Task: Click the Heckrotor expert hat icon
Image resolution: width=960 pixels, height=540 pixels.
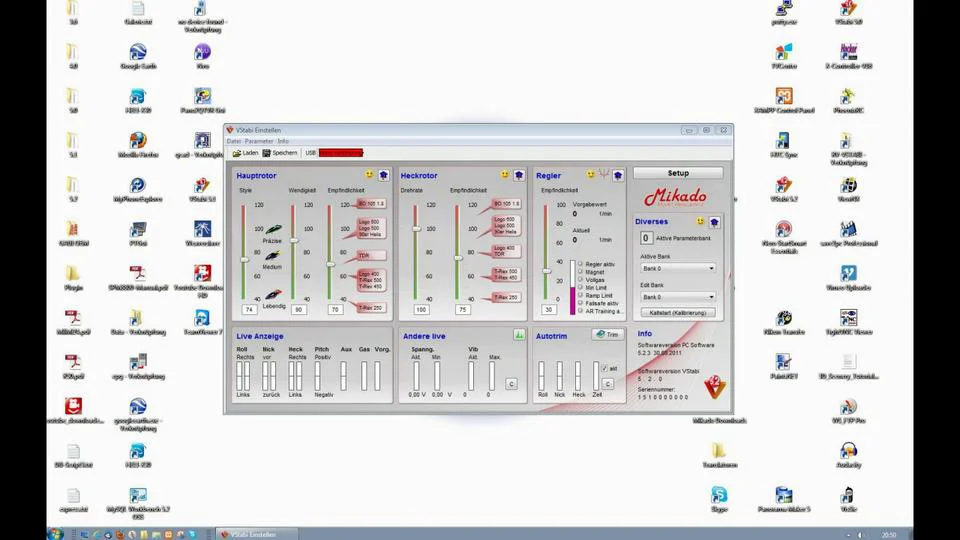Action: click(519, 175)
